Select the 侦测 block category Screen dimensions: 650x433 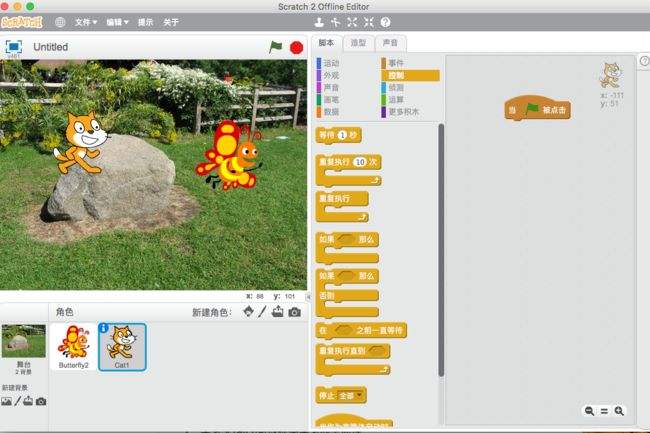tap(393, 87)
